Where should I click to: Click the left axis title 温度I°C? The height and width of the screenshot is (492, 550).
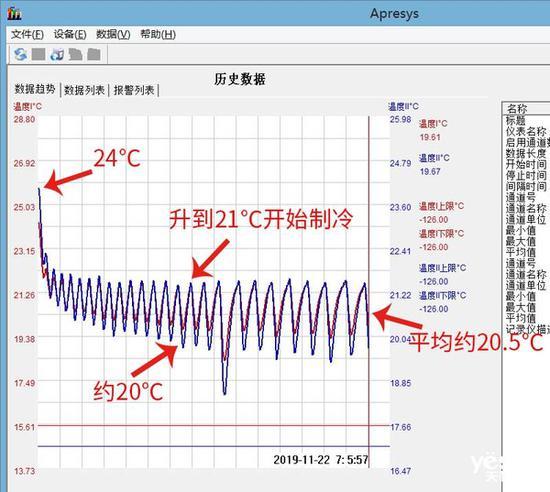27,106
